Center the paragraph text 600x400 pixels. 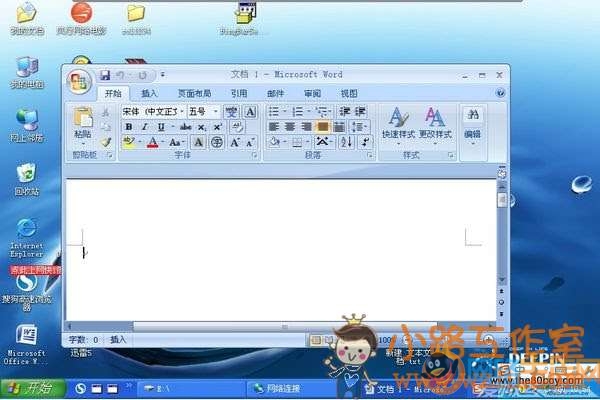click(290, 127)
